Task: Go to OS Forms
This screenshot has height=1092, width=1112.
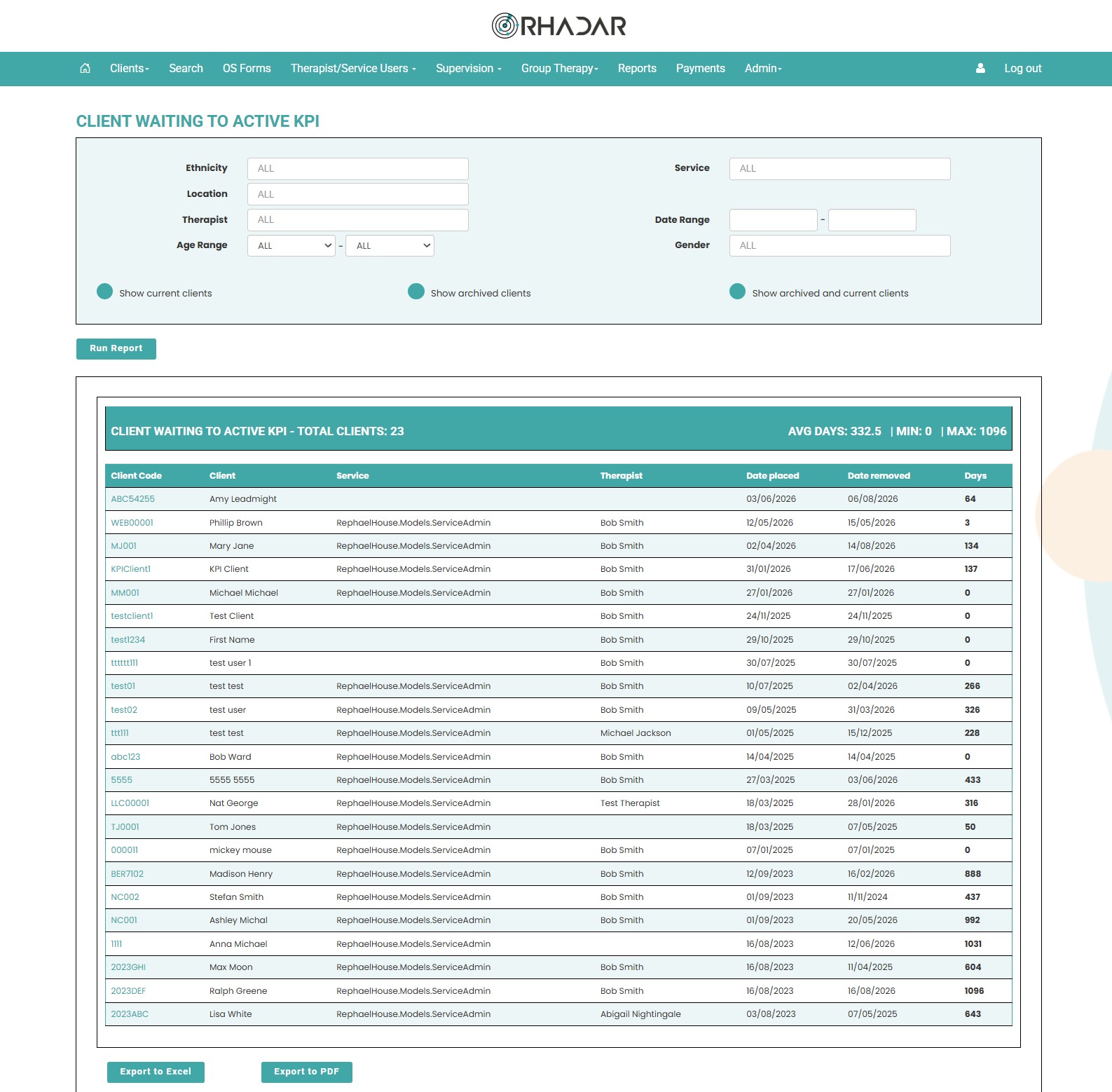Action: pos(247,68)
